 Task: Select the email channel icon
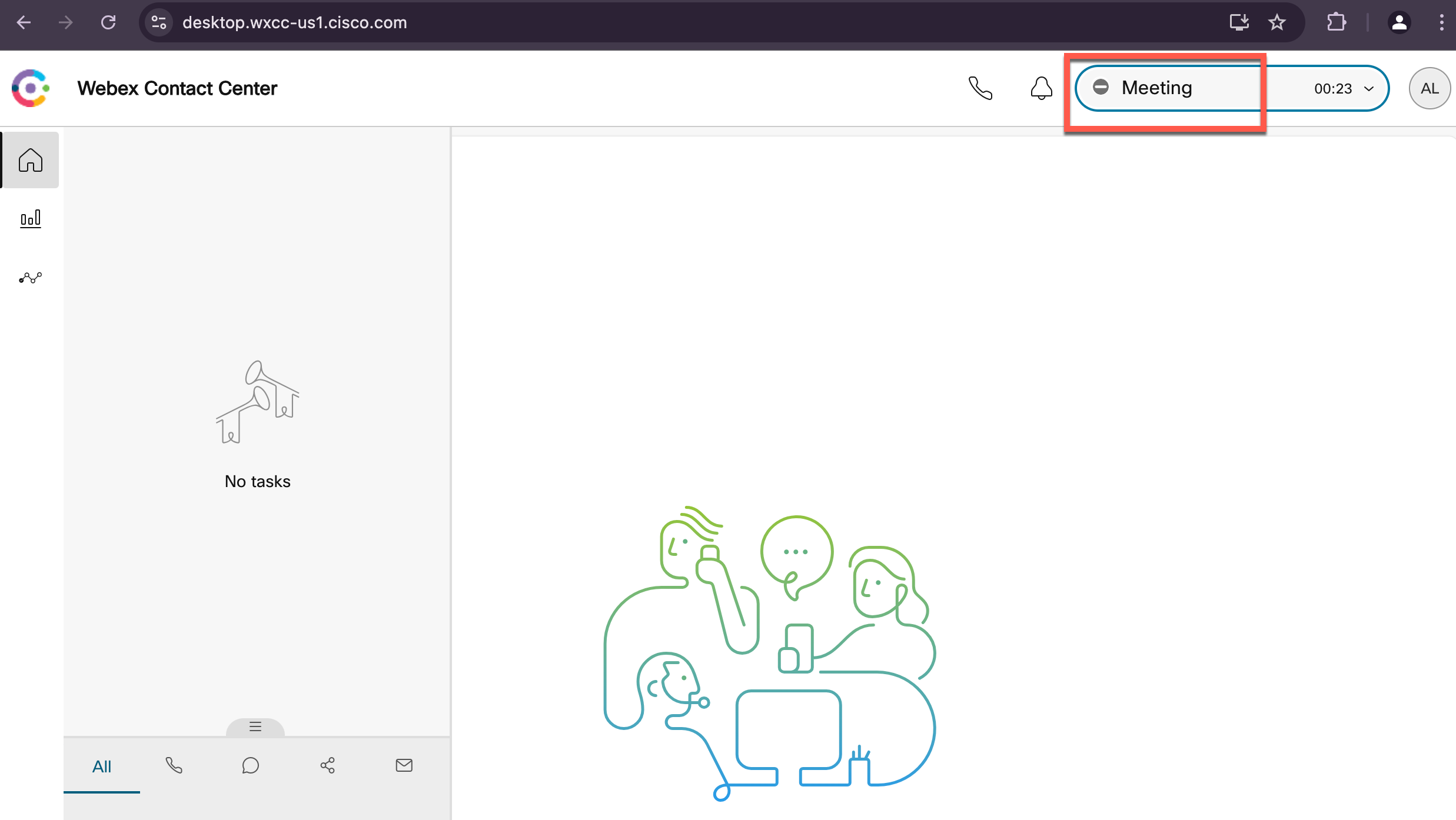pos(404,765)
